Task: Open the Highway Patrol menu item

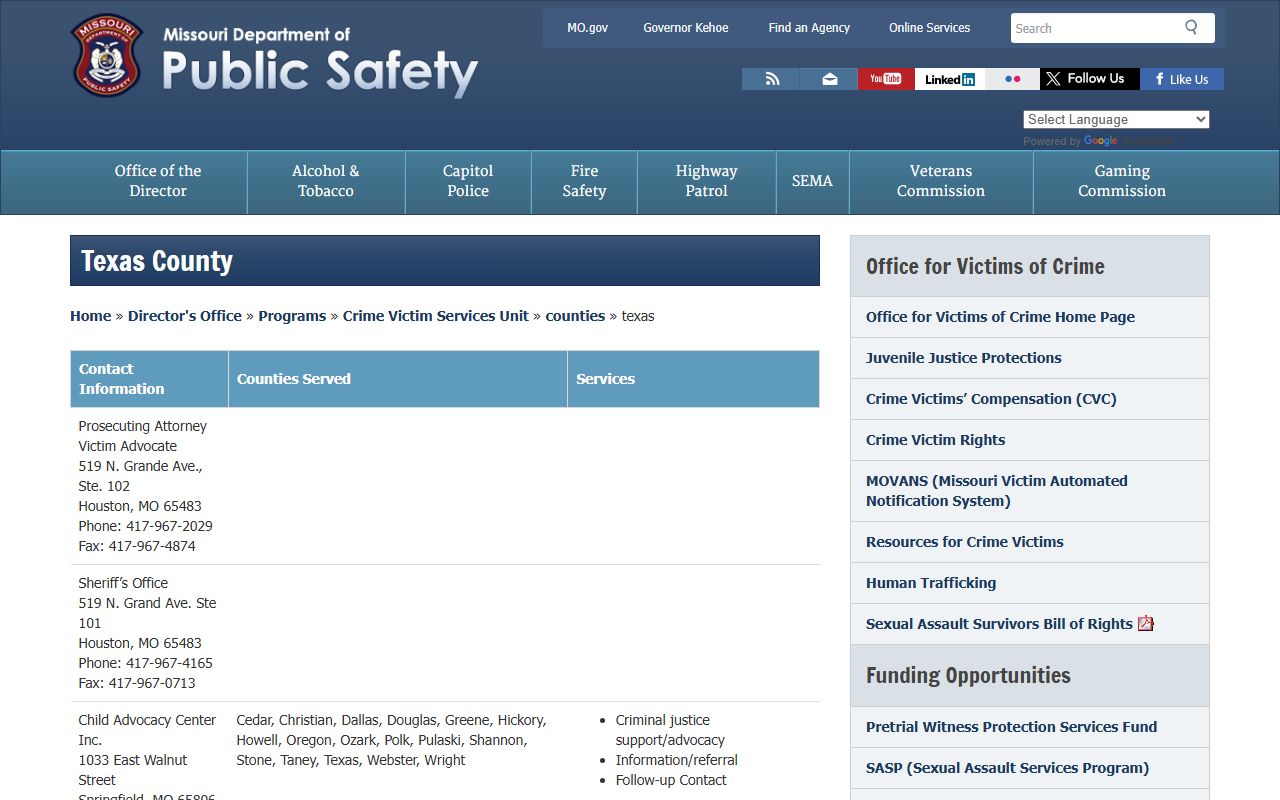Action: pos(706,181)
